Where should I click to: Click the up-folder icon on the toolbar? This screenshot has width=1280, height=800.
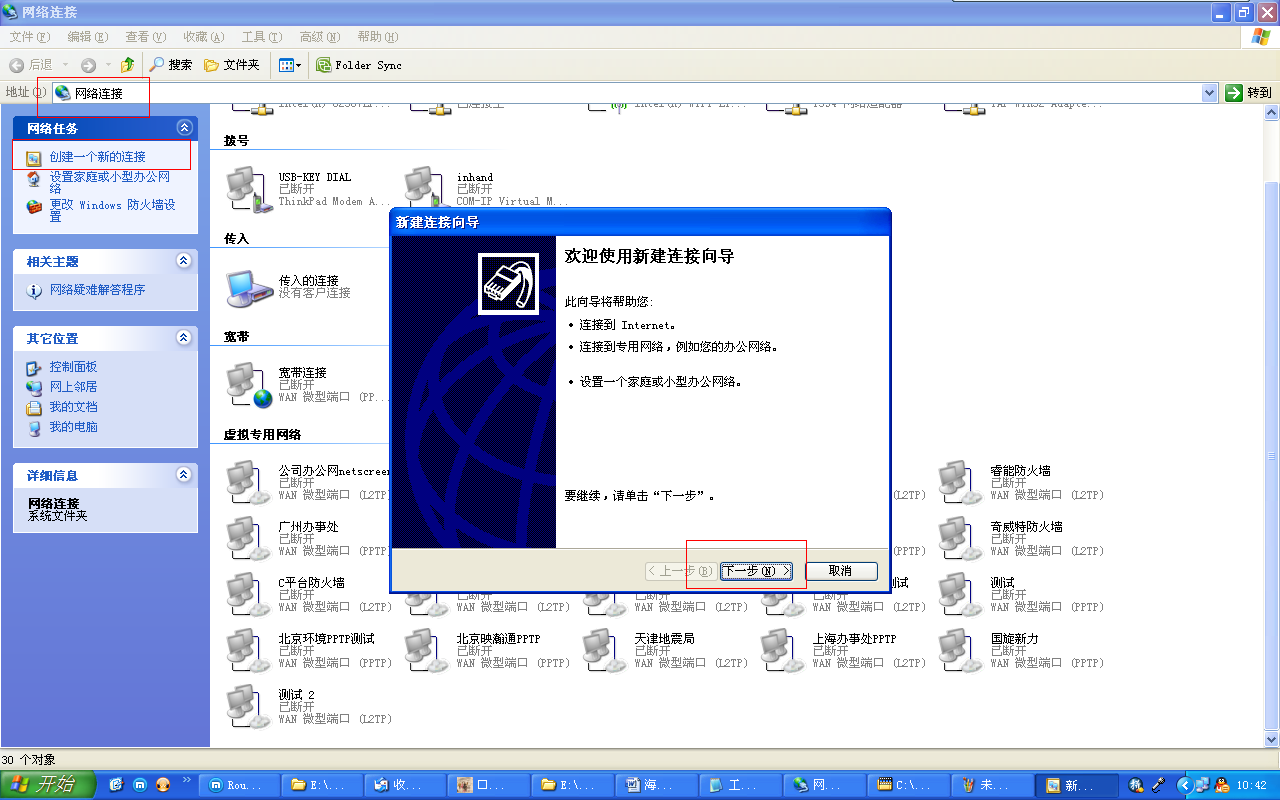tap(127, 64)
